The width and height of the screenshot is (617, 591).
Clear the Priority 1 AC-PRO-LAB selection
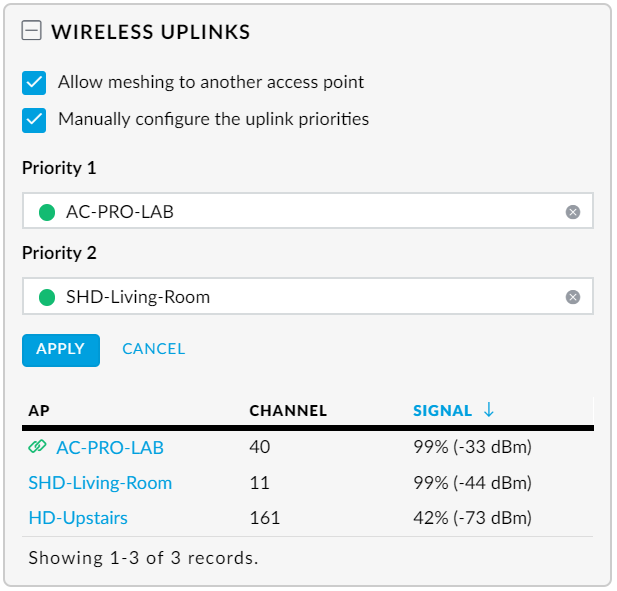click(x=572, y=212)
